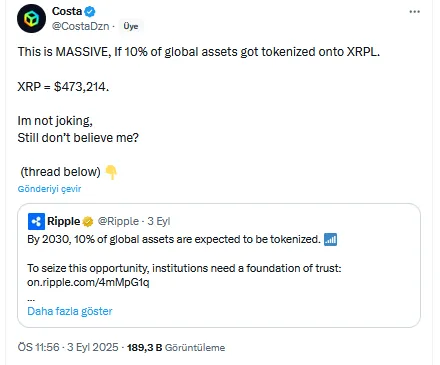The width and height of the screenshot is (440, 365).
Task: Open the three-dot more options menu
Action: coord(414,12)
